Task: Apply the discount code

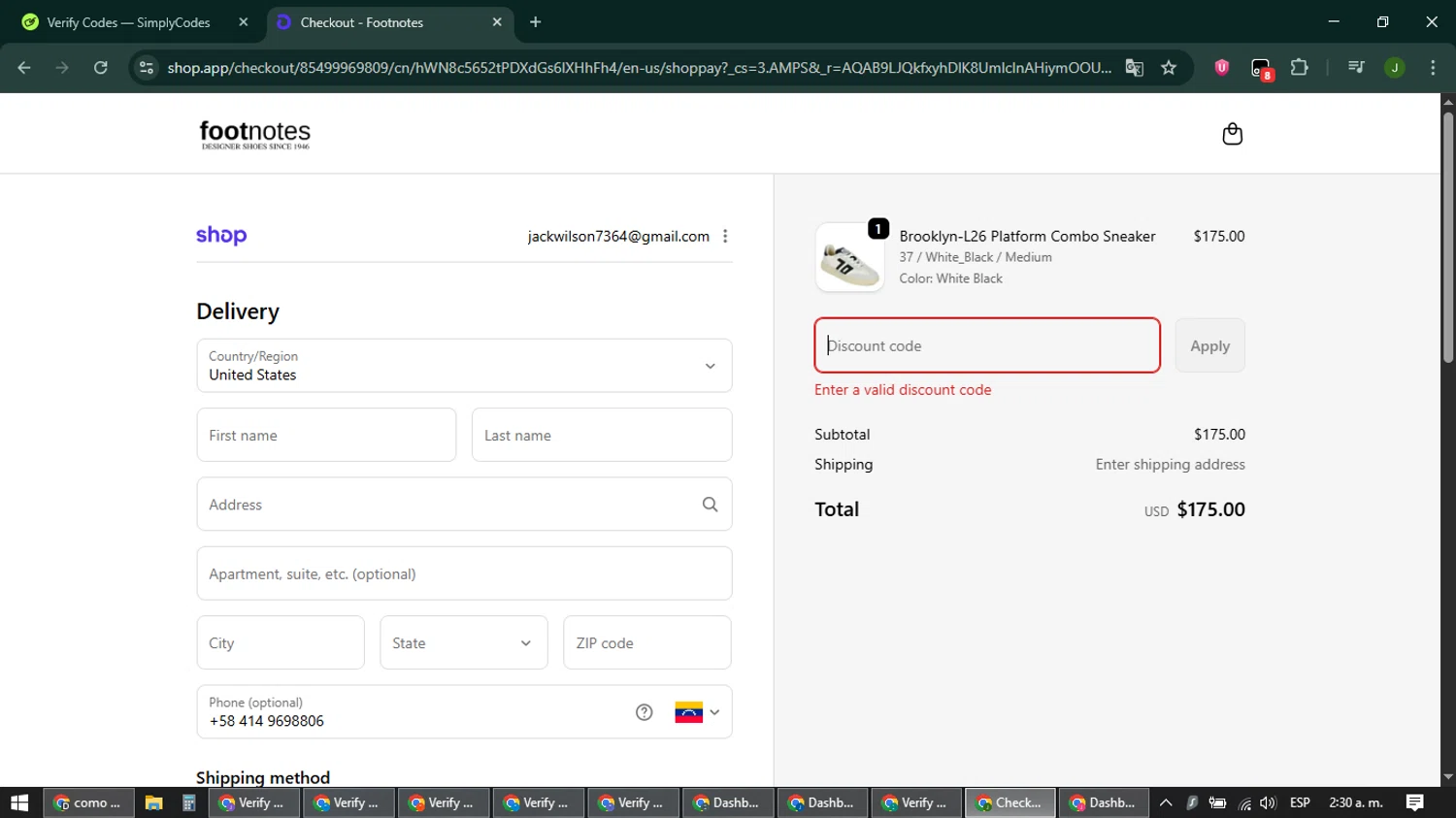Action: [1209, 345]
